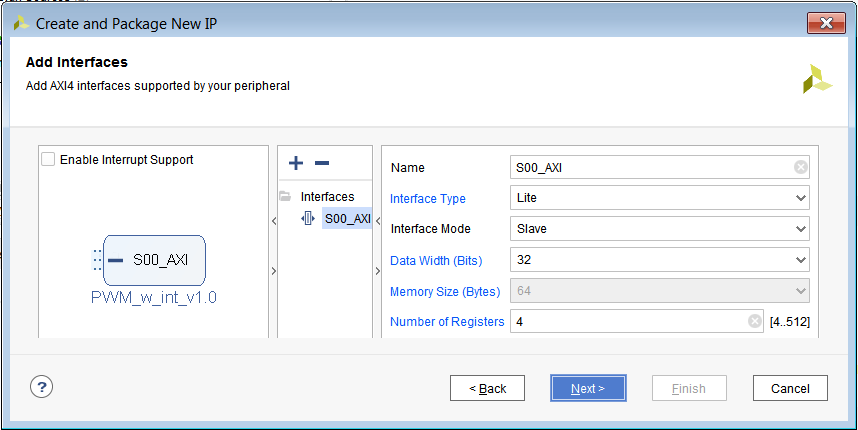Cancel the IP creation wizard
Viewport: 858px width, 430px height.
point(789,388)
